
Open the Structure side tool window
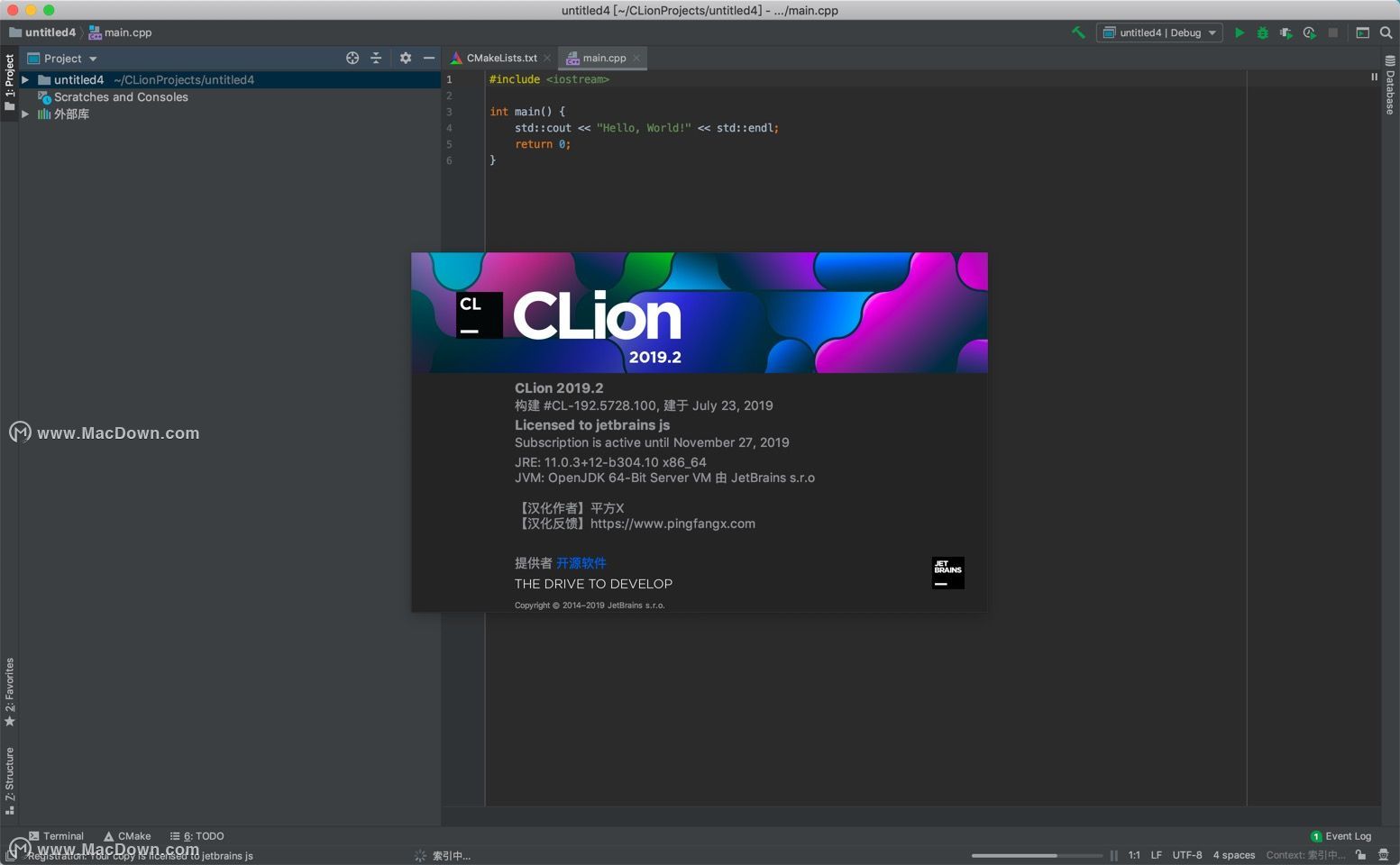click(x=10, y=780)
